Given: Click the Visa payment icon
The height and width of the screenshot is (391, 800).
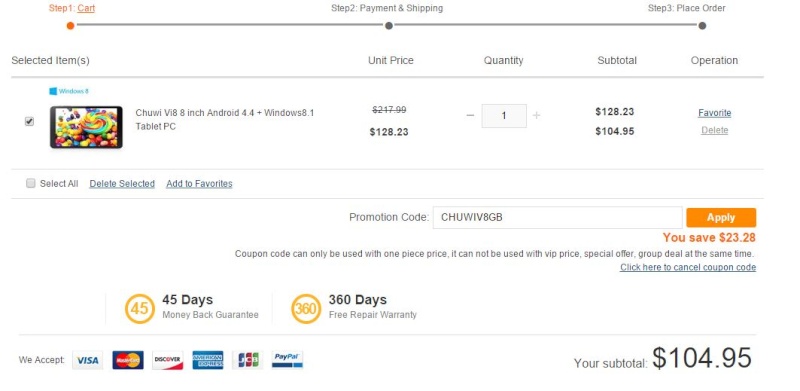Looking at the screenshot, I should click(87, 360).
